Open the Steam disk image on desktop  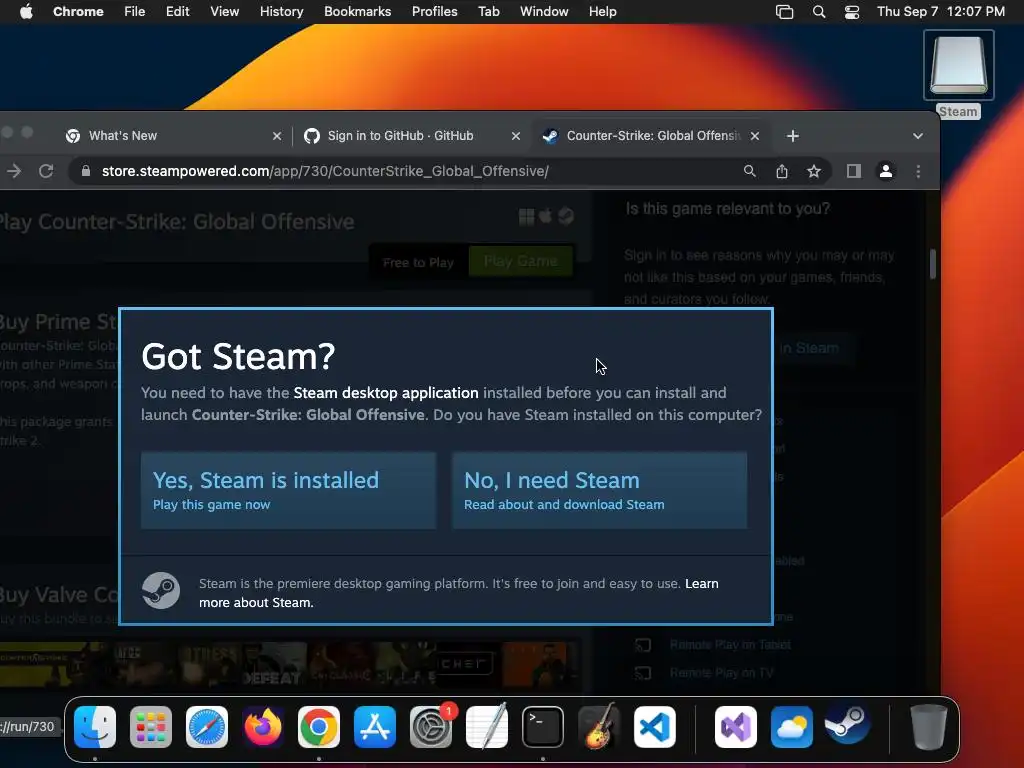tap(958, 65)
